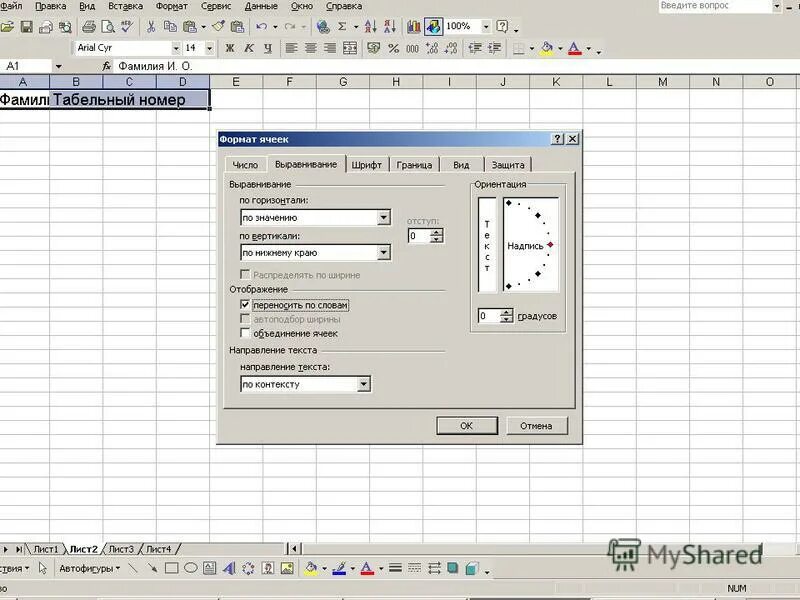Open the Формат menu
800x600 pixels.
coord(171,6)
